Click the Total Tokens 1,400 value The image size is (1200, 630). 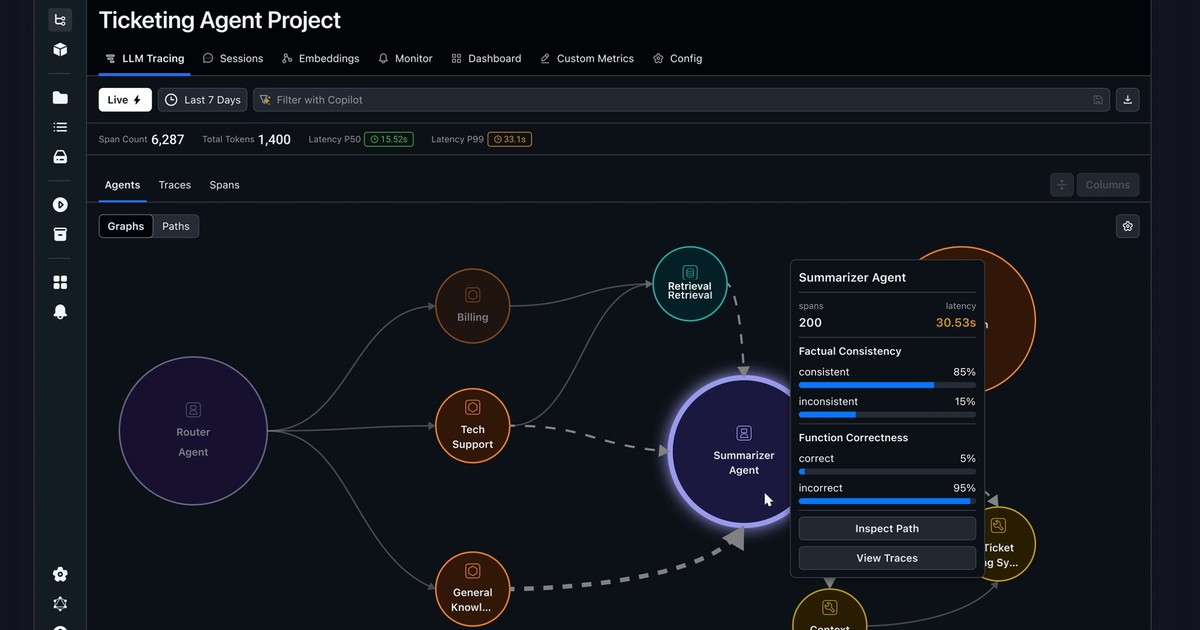coord(274,140)
